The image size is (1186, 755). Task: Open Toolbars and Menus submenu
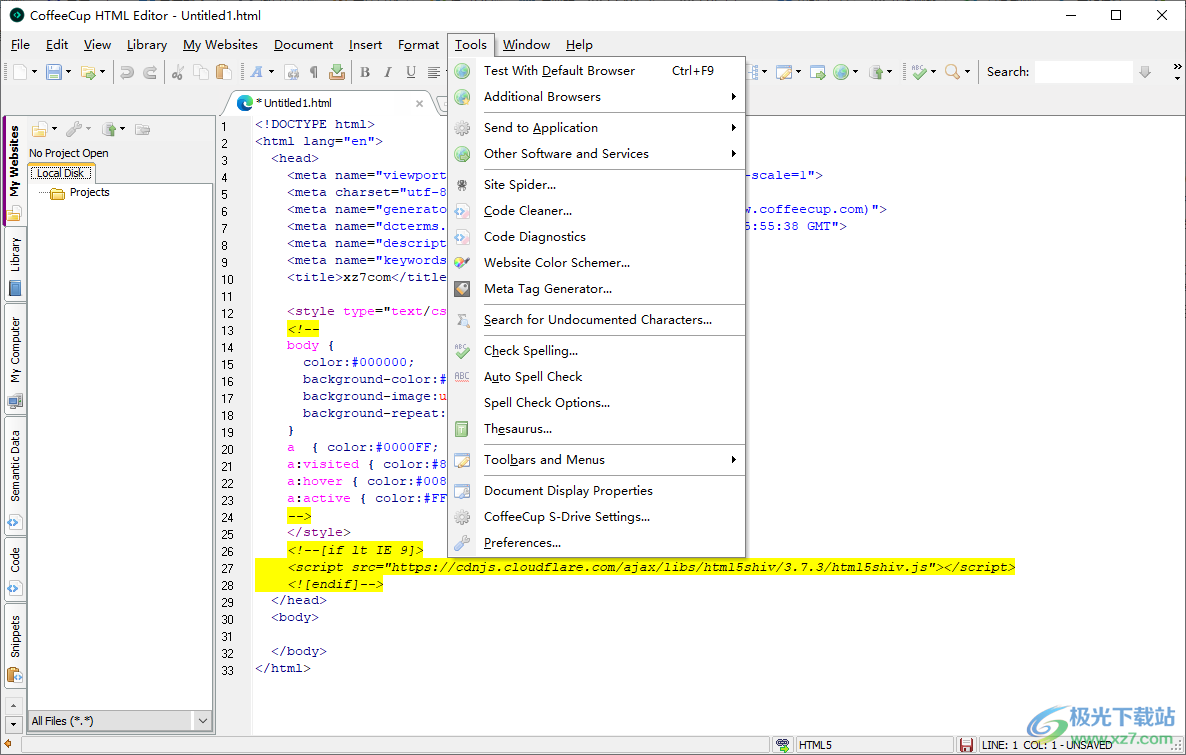(598, 460)
